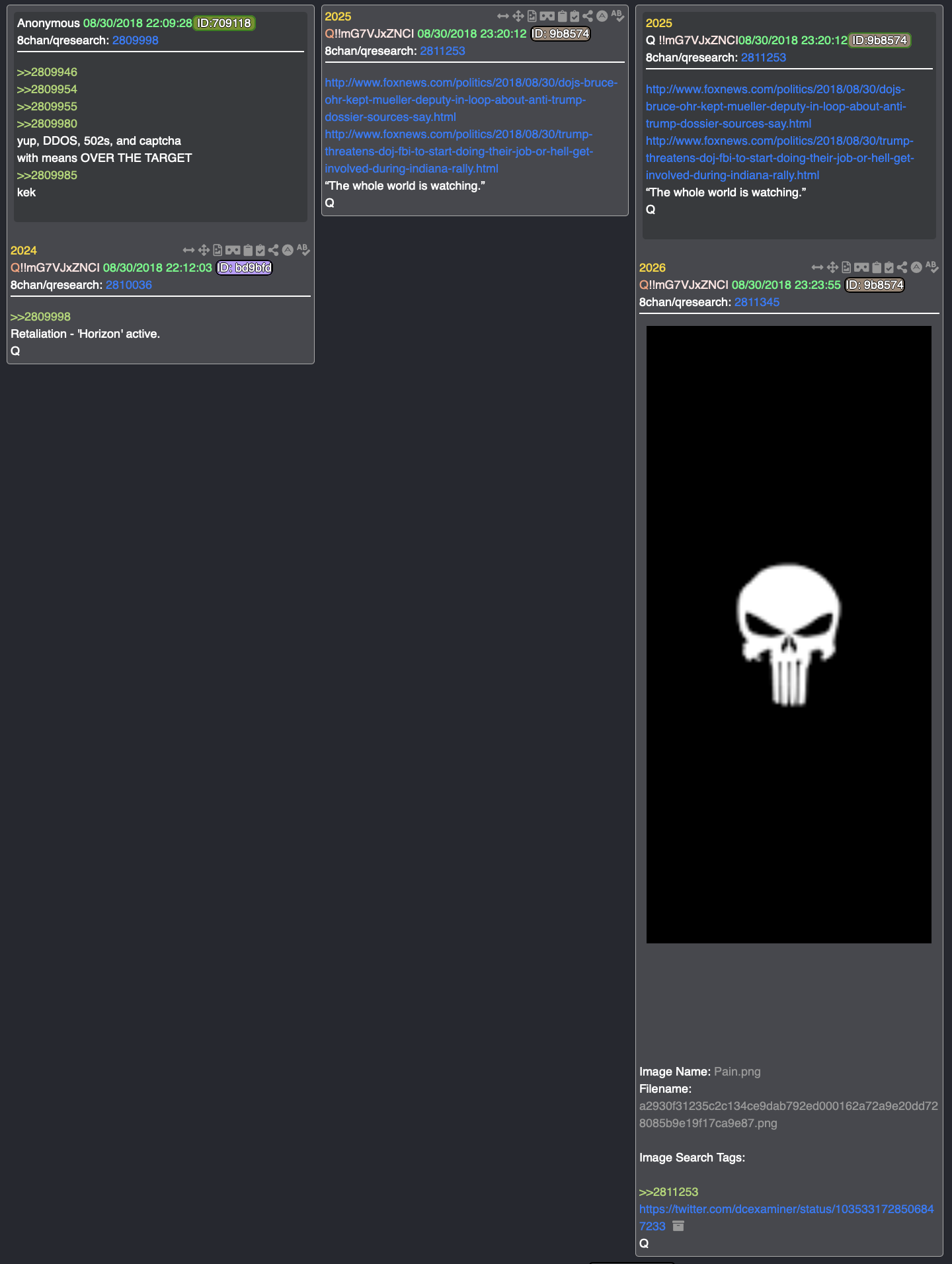Click reply reference >>2809980
The image size is (952, 1264).
coord(47,124)
